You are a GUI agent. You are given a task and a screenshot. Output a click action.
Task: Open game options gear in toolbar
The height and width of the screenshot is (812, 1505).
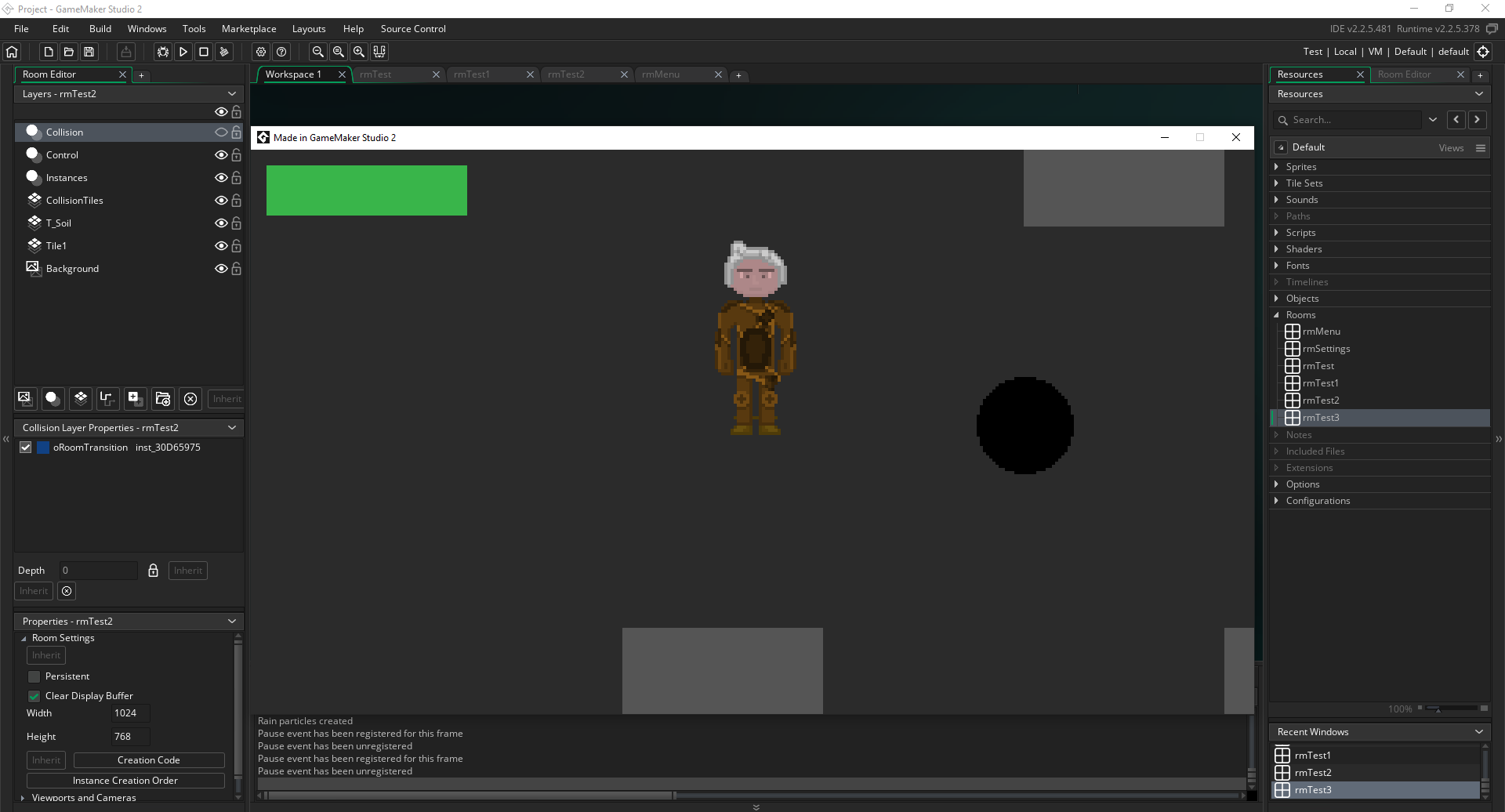coord(261,52)
